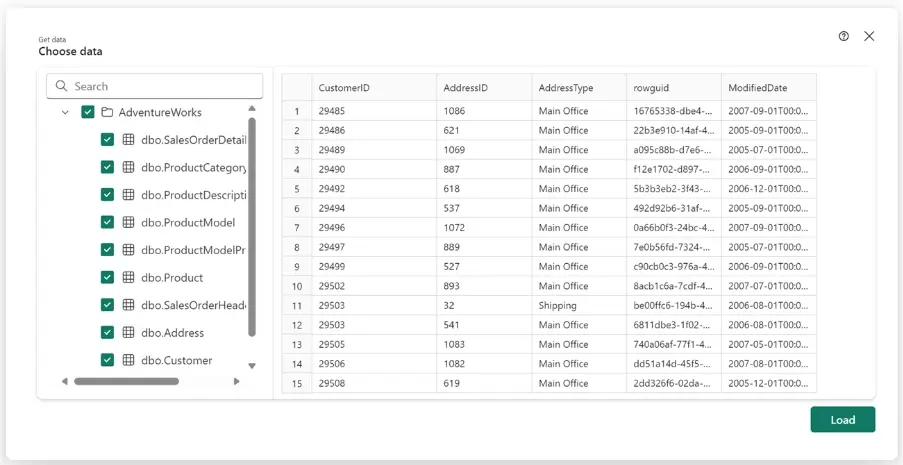Click the tree scroll left arrow

[x=64, y=381]
